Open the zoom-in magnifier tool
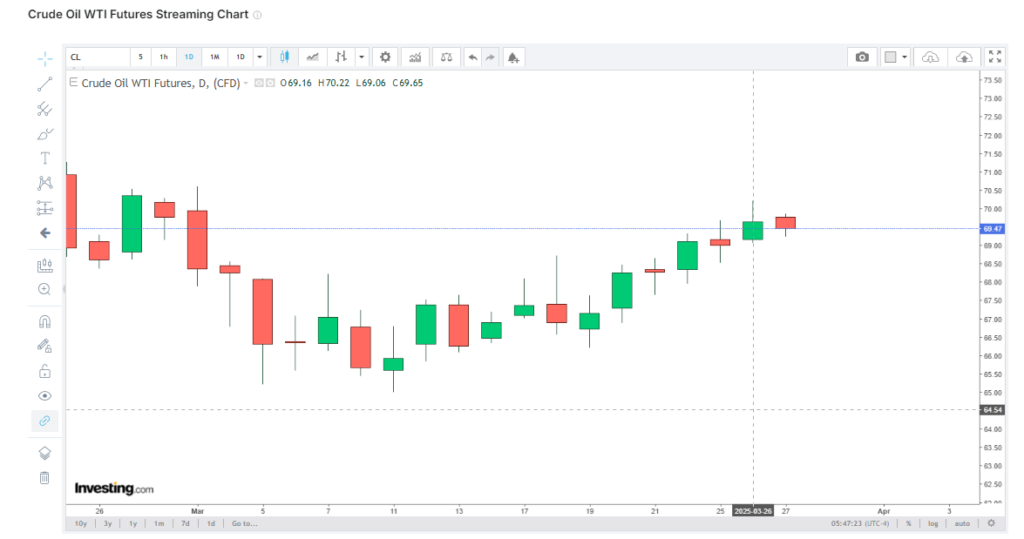The width and height of the screenshot is (1024, 539). pos(44,289)
